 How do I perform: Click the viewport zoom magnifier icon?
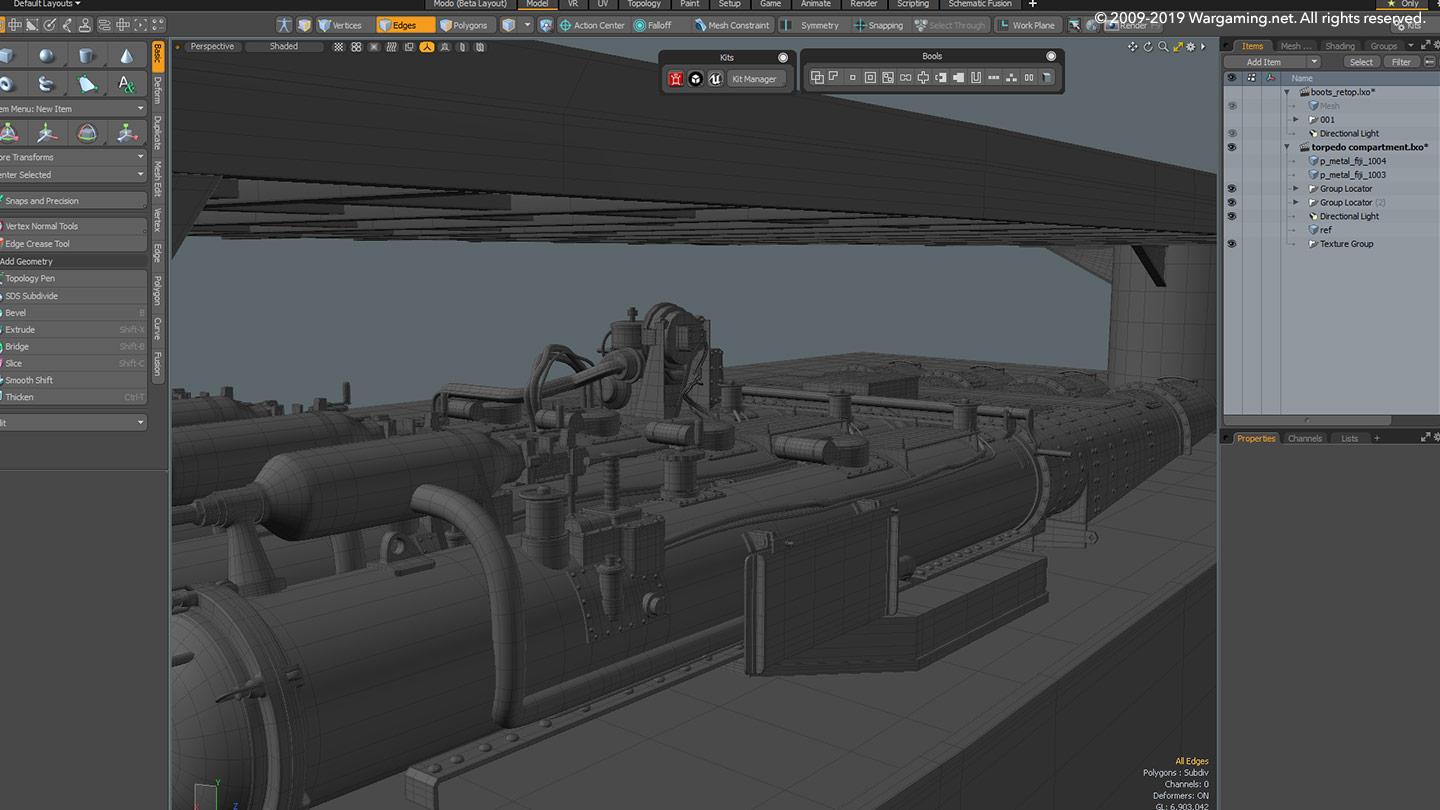1163,47
